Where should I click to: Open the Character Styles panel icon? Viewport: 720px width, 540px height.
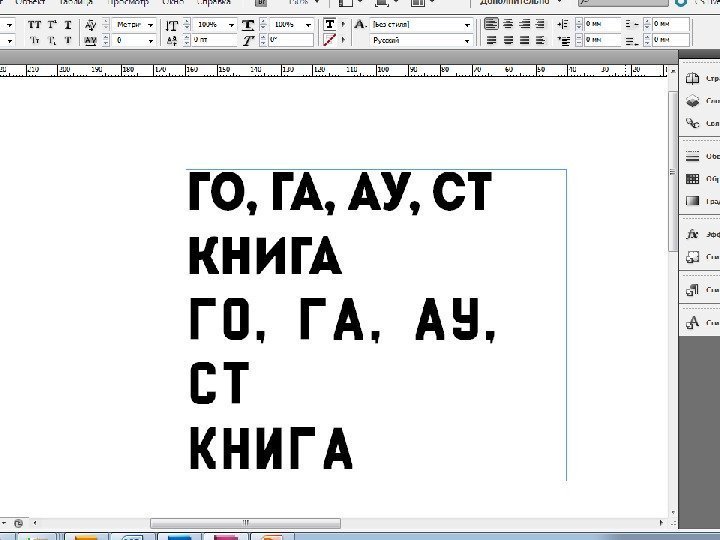[x=691, y=322]
